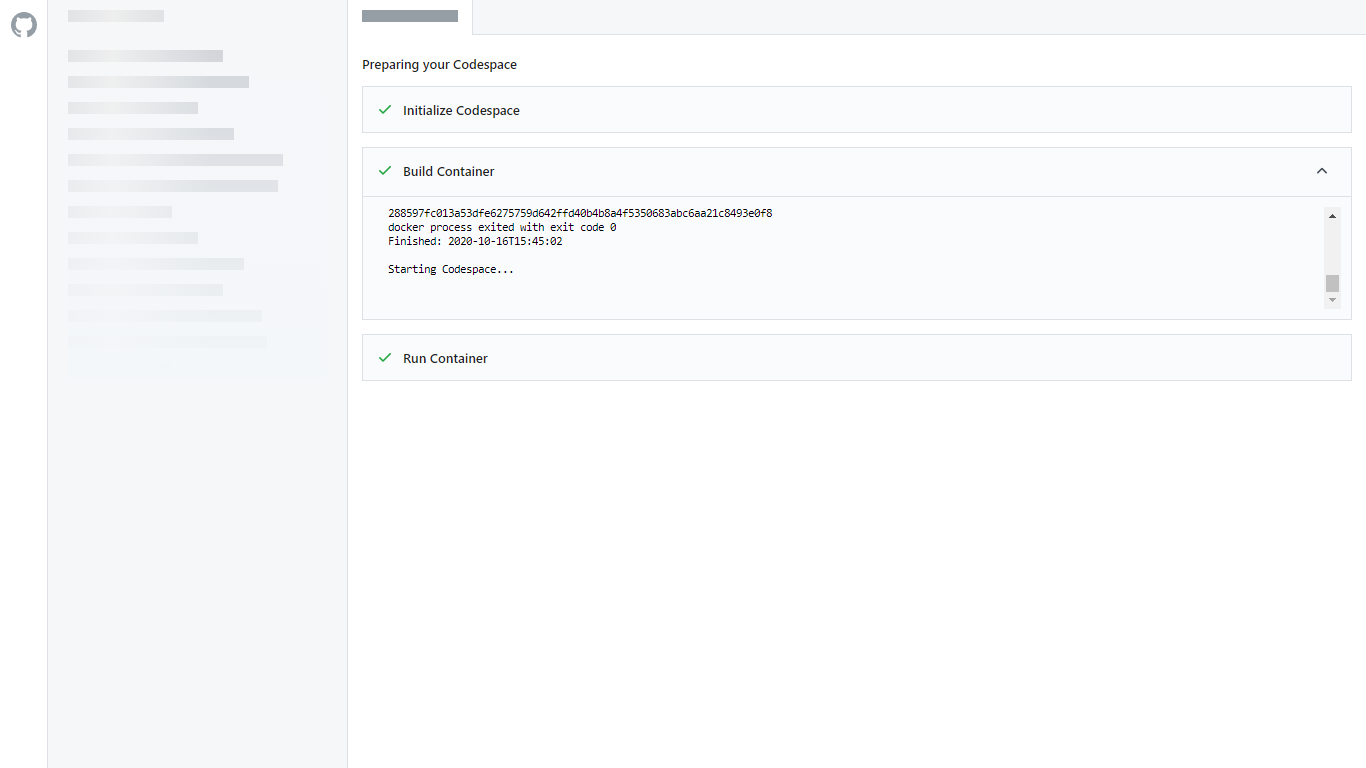1366x768 pixels.
Task: Click the container hash log line
Action: pyautogui.click(x=580, y=213)
